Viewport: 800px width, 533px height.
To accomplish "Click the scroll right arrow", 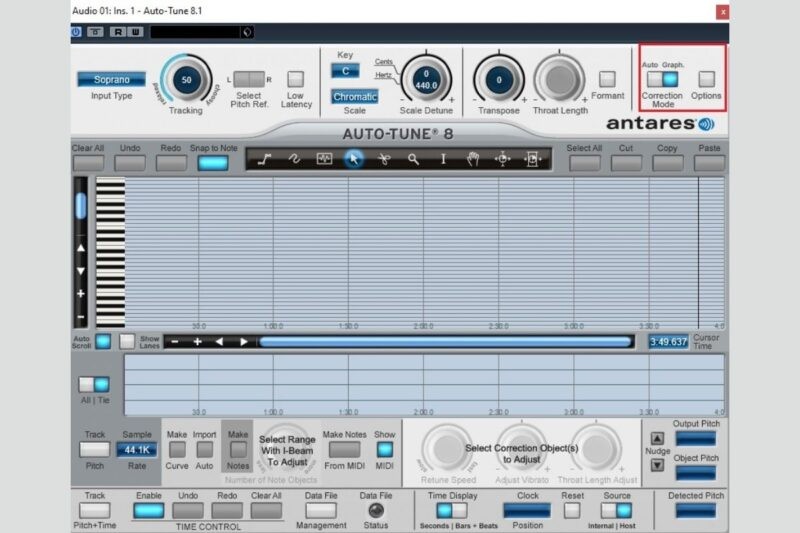I will click(243, 342).
